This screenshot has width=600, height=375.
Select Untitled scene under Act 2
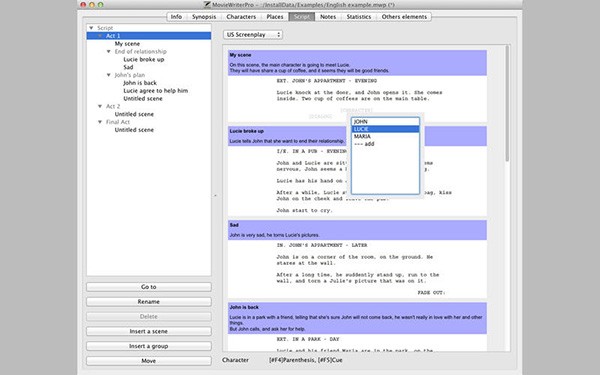[134, 114]
